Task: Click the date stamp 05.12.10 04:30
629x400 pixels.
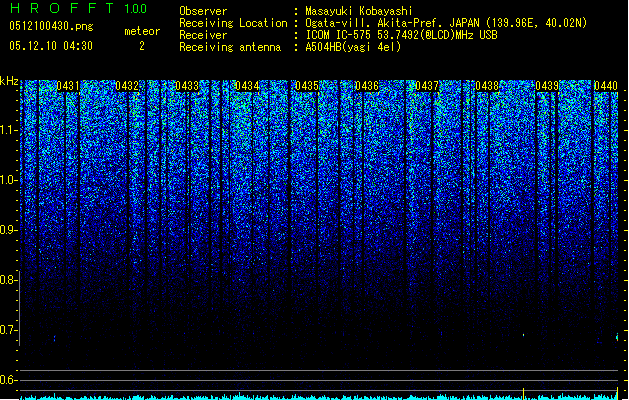Action: 51,46
